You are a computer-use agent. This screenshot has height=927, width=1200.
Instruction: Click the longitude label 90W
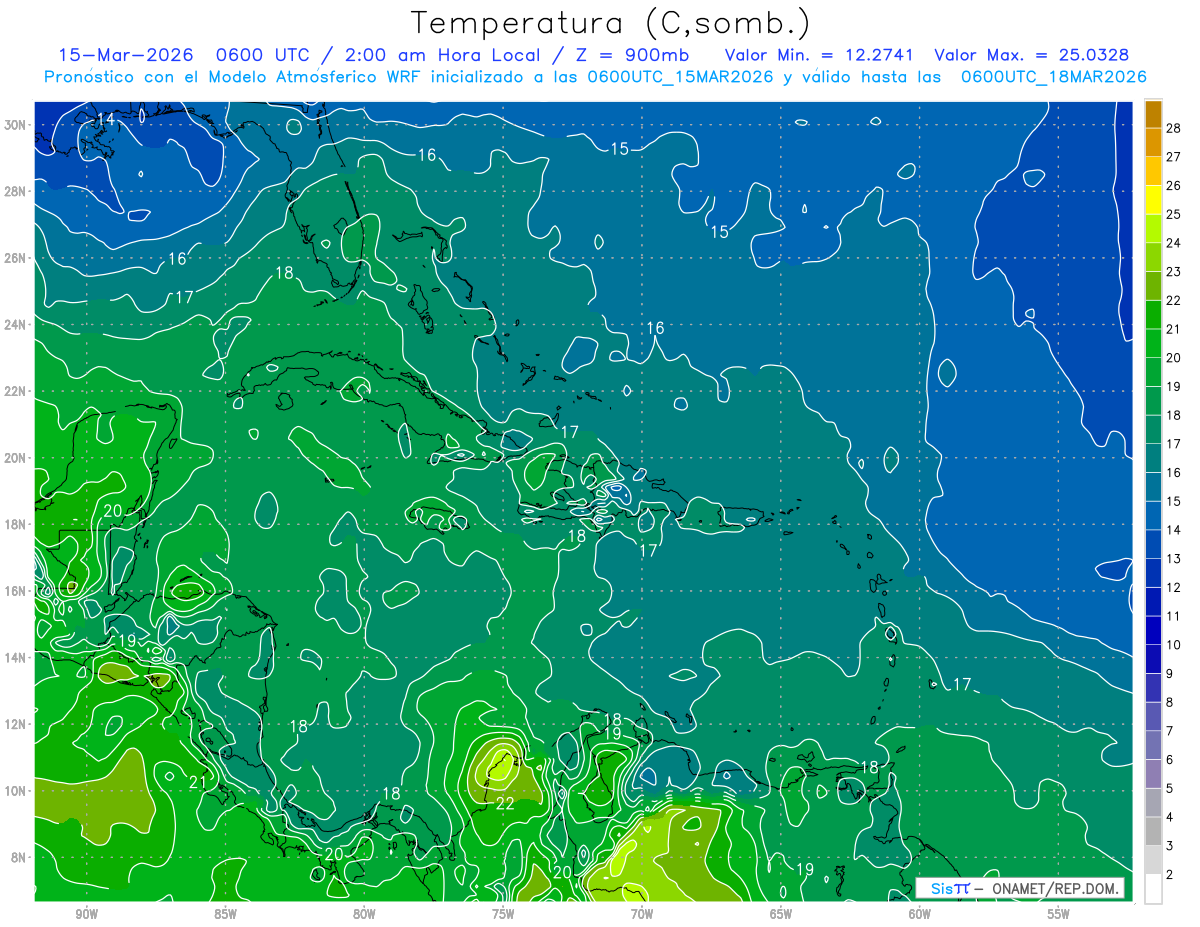[86, 914]
